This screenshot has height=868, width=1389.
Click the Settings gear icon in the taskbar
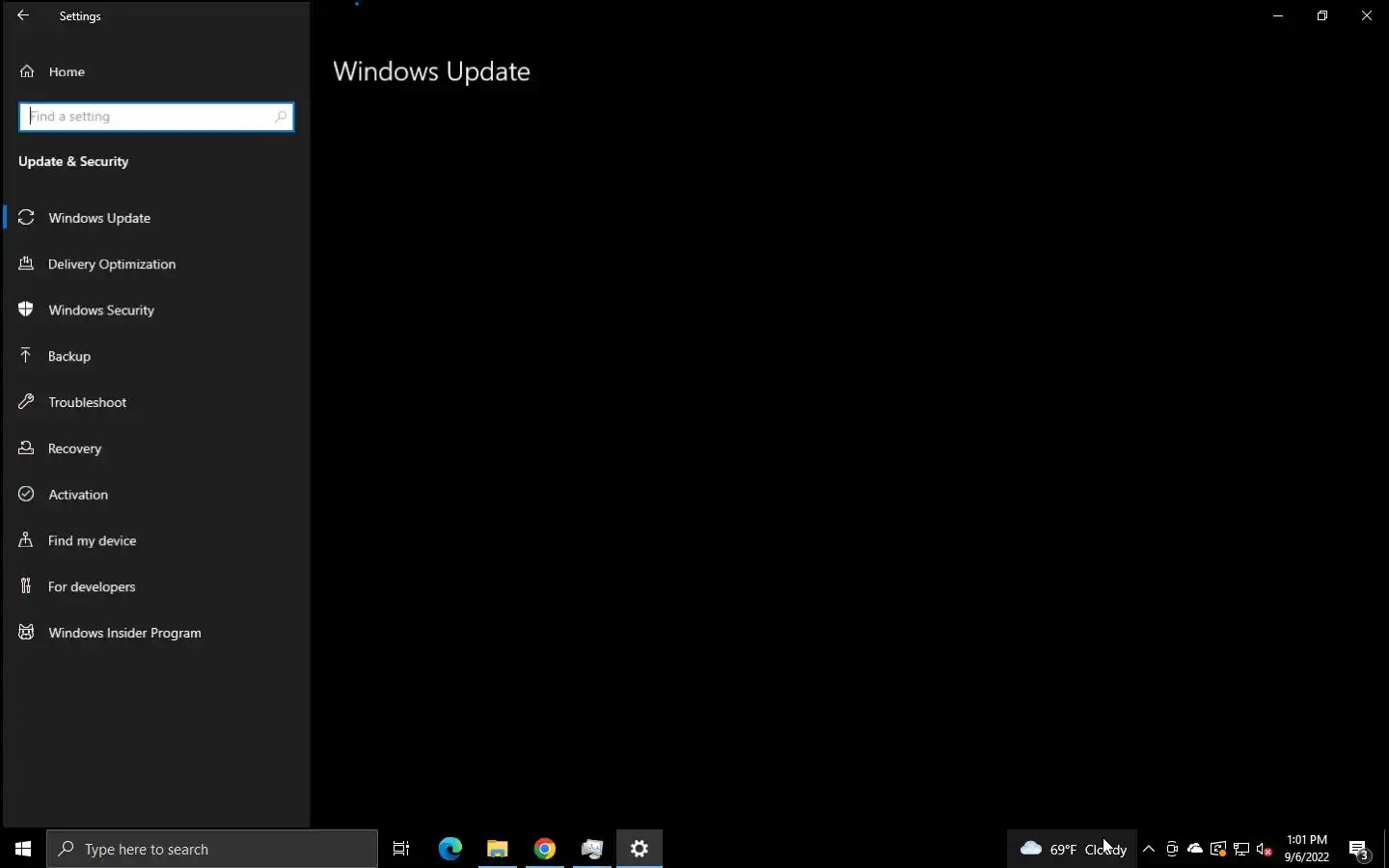pos(640,849)
